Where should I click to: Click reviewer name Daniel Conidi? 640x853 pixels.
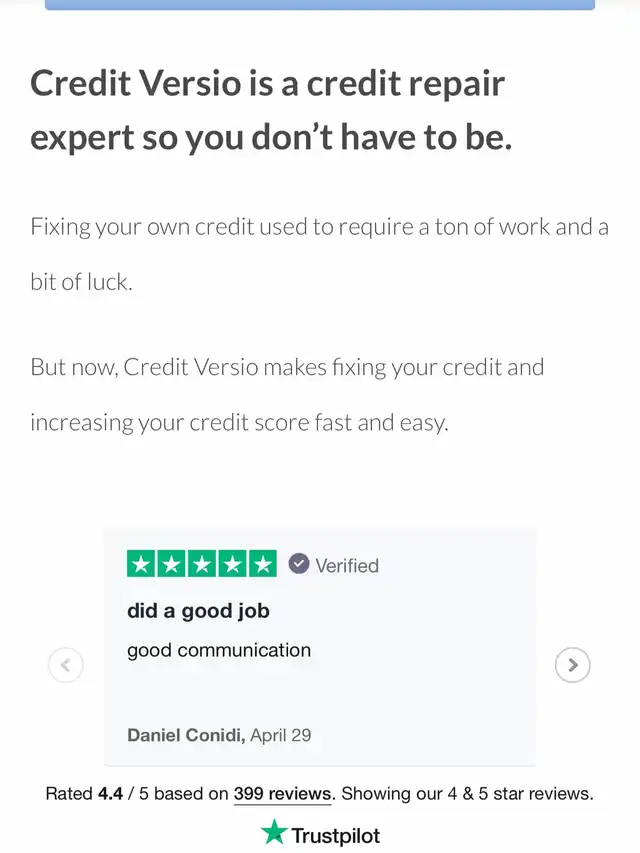pyautogui.click(x=185, y=735)
